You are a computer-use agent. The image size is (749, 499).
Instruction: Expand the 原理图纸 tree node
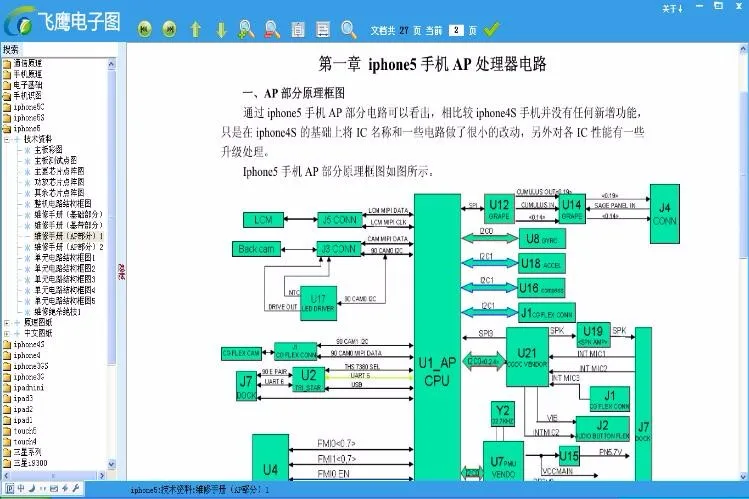pos(7,323)
